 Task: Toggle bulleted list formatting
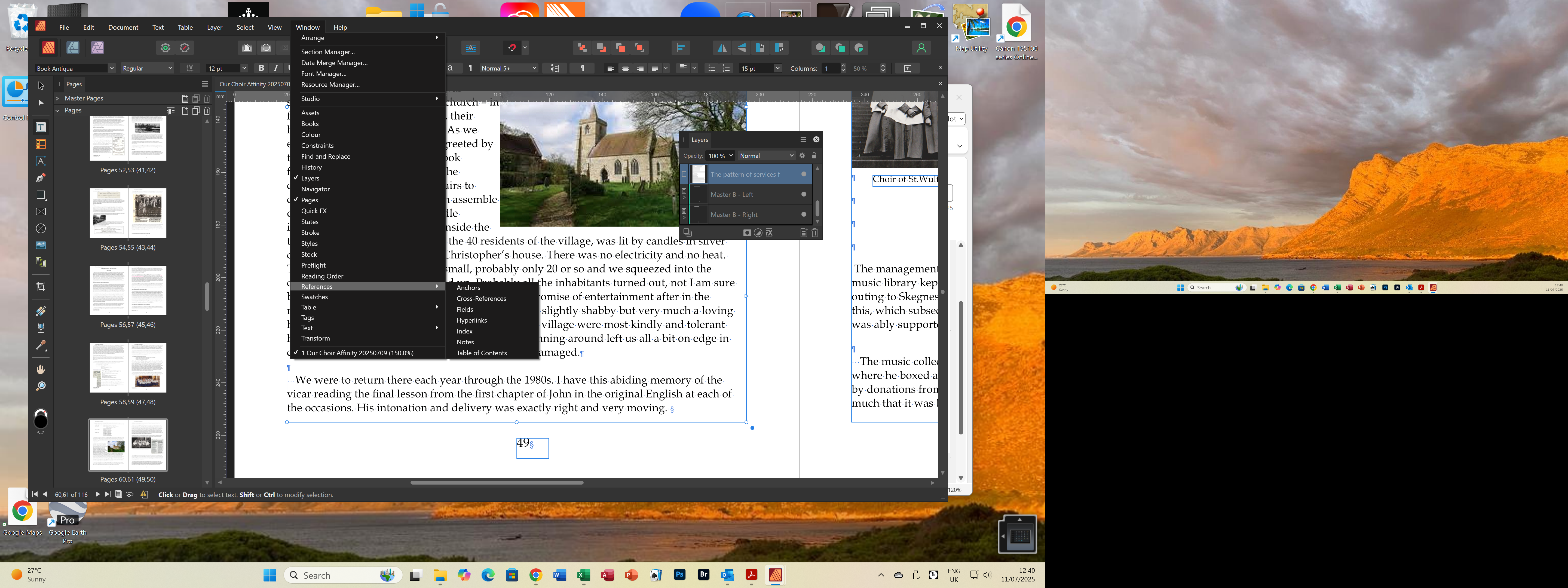711,68
